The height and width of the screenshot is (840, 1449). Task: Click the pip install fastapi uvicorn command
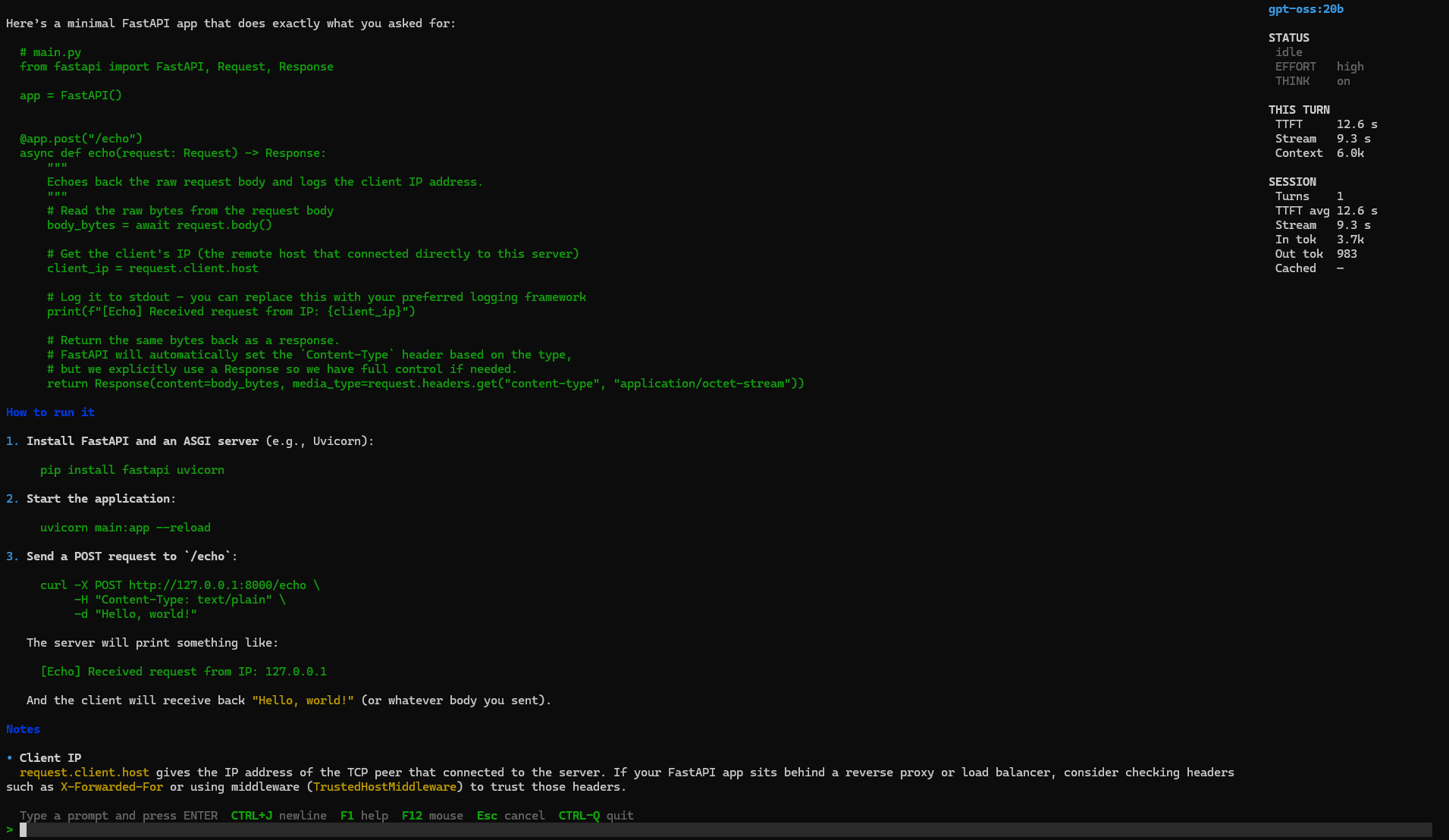[x=132, y=470]
